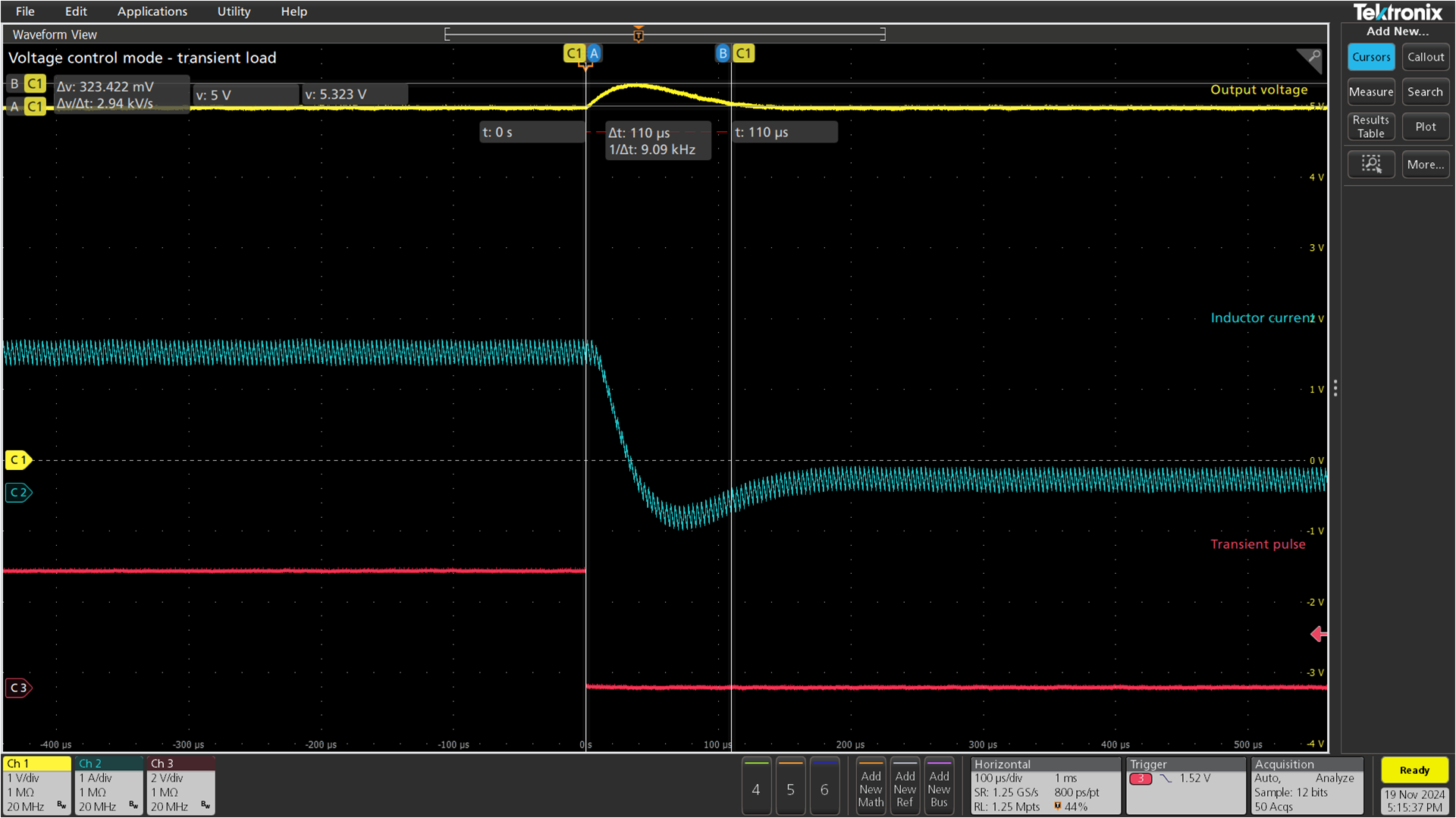Turn on channel 6
Viewport: 1456px width, 818px height.
824,786
